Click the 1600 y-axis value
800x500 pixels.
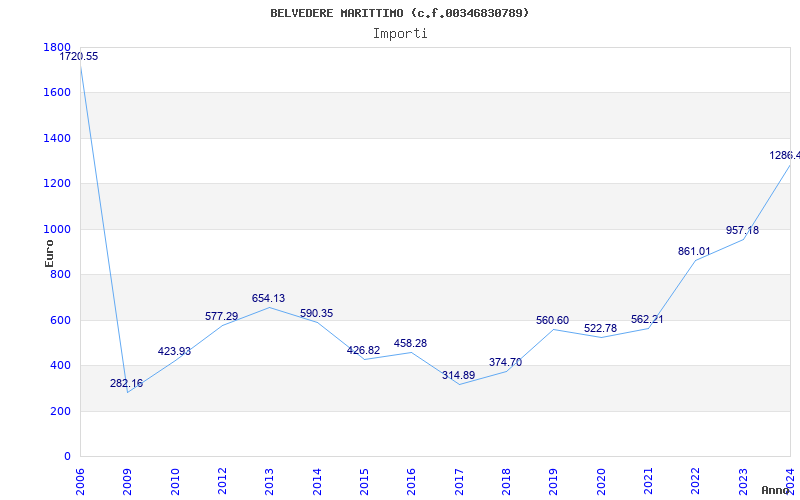pyautogui.click(x=57, y=92)
